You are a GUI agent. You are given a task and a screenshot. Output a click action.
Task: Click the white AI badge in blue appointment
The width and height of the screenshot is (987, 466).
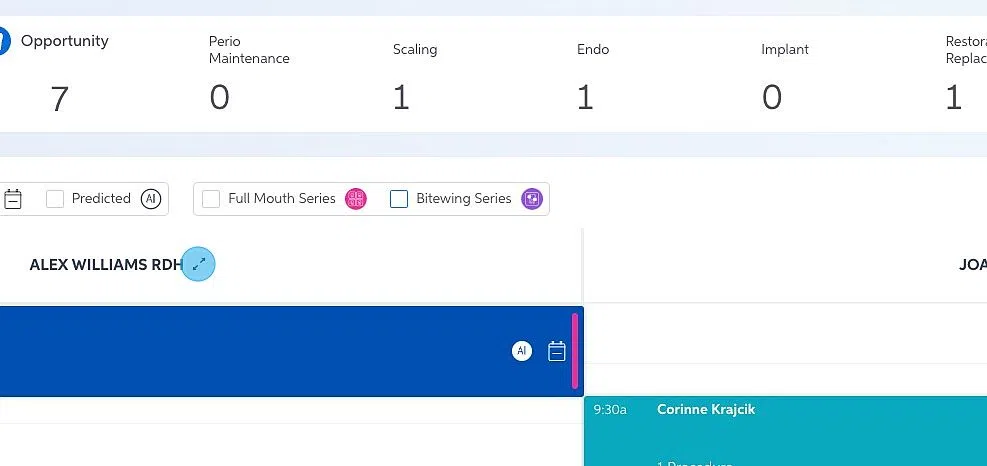coord(521,351)
